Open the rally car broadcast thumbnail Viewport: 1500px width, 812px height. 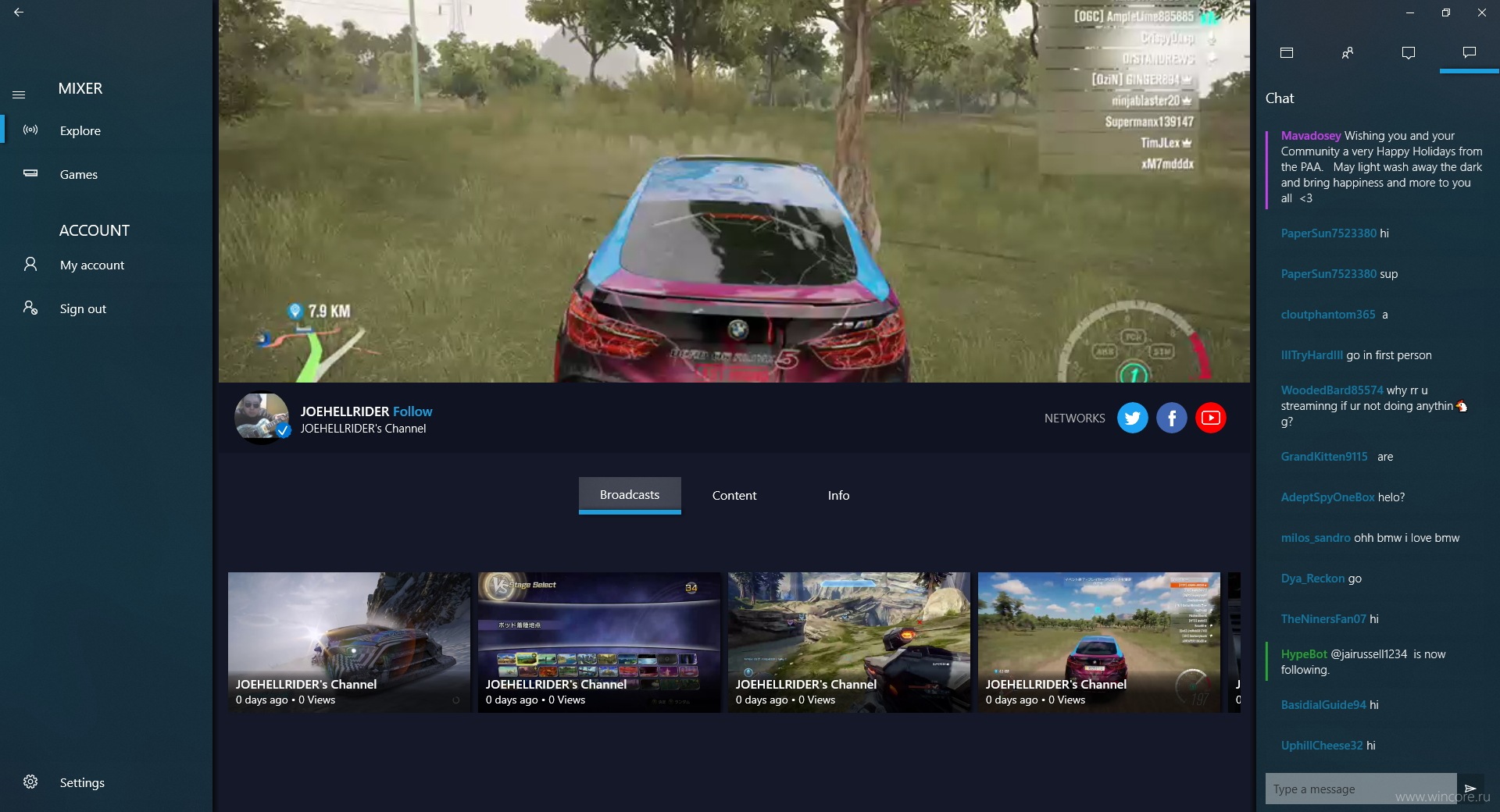tap(349, 642)
